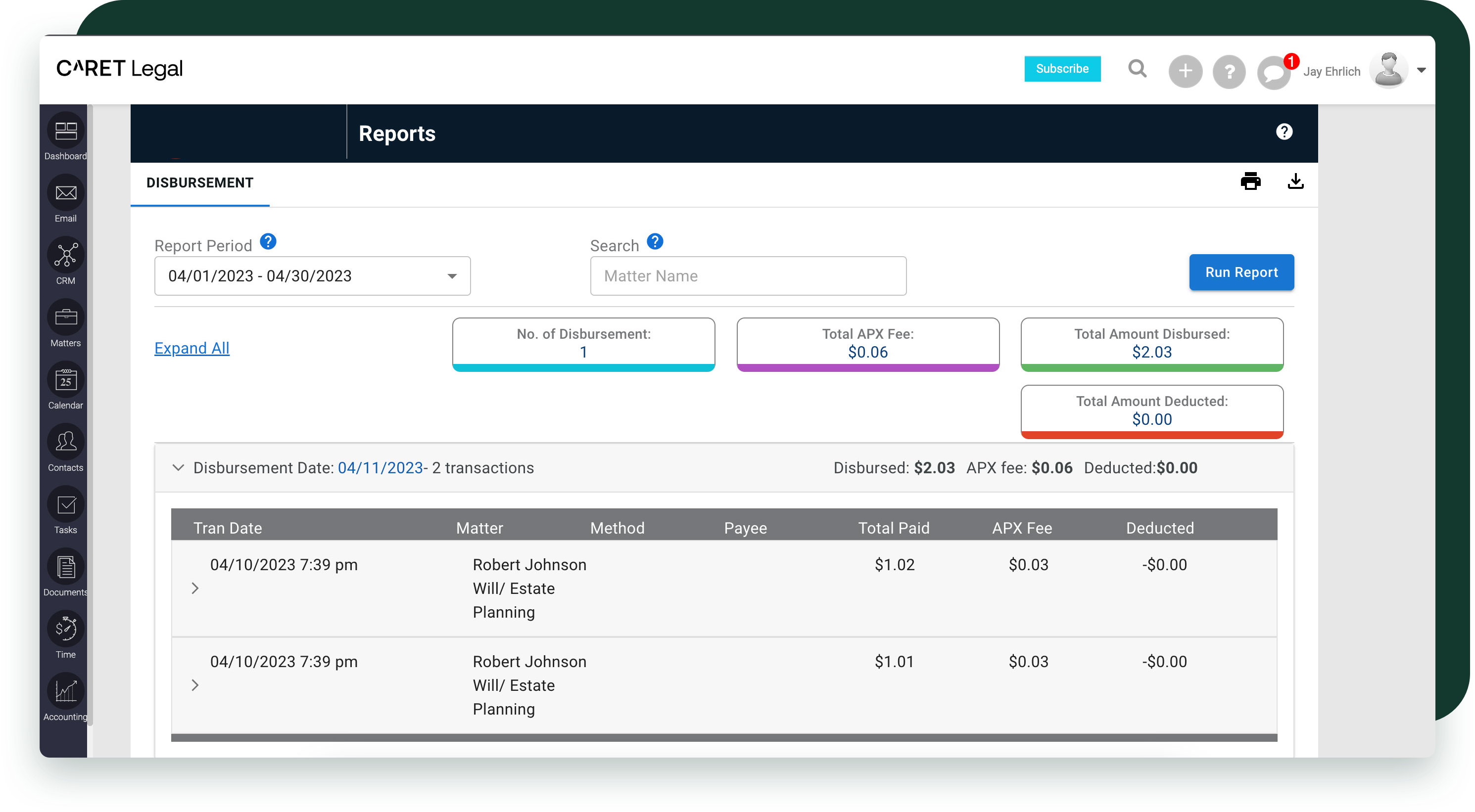Open the Time stopwatch icon
Image resolution: width=1475 pixels, height=812 pixels.
pyautogui.click(x=66, y=630)
